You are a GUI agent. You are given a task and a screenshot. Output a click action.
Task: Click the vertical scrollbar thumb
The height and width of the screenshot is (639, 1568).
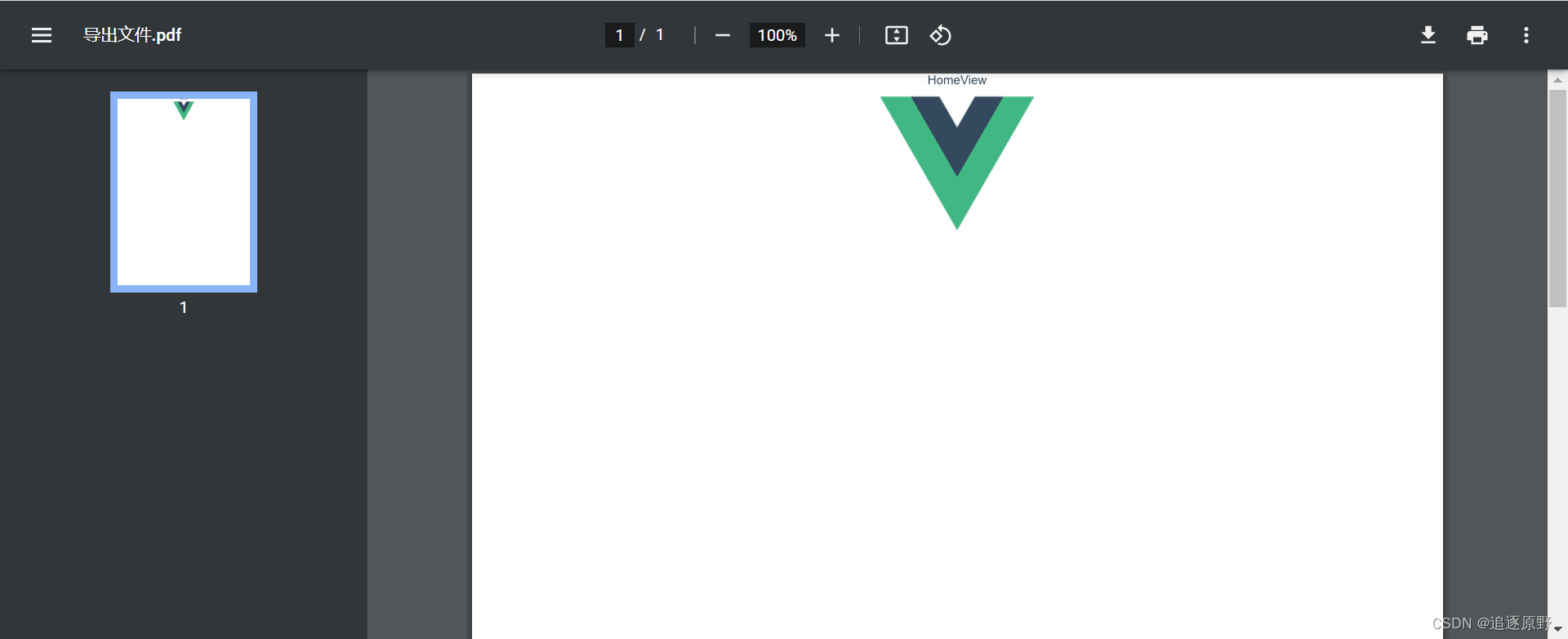tap(1557, 199)
